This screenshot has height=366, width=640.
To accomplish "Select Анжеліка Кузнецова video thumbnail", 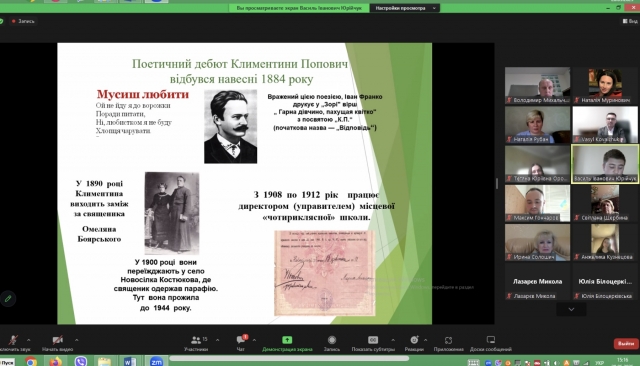I will 605,242.
